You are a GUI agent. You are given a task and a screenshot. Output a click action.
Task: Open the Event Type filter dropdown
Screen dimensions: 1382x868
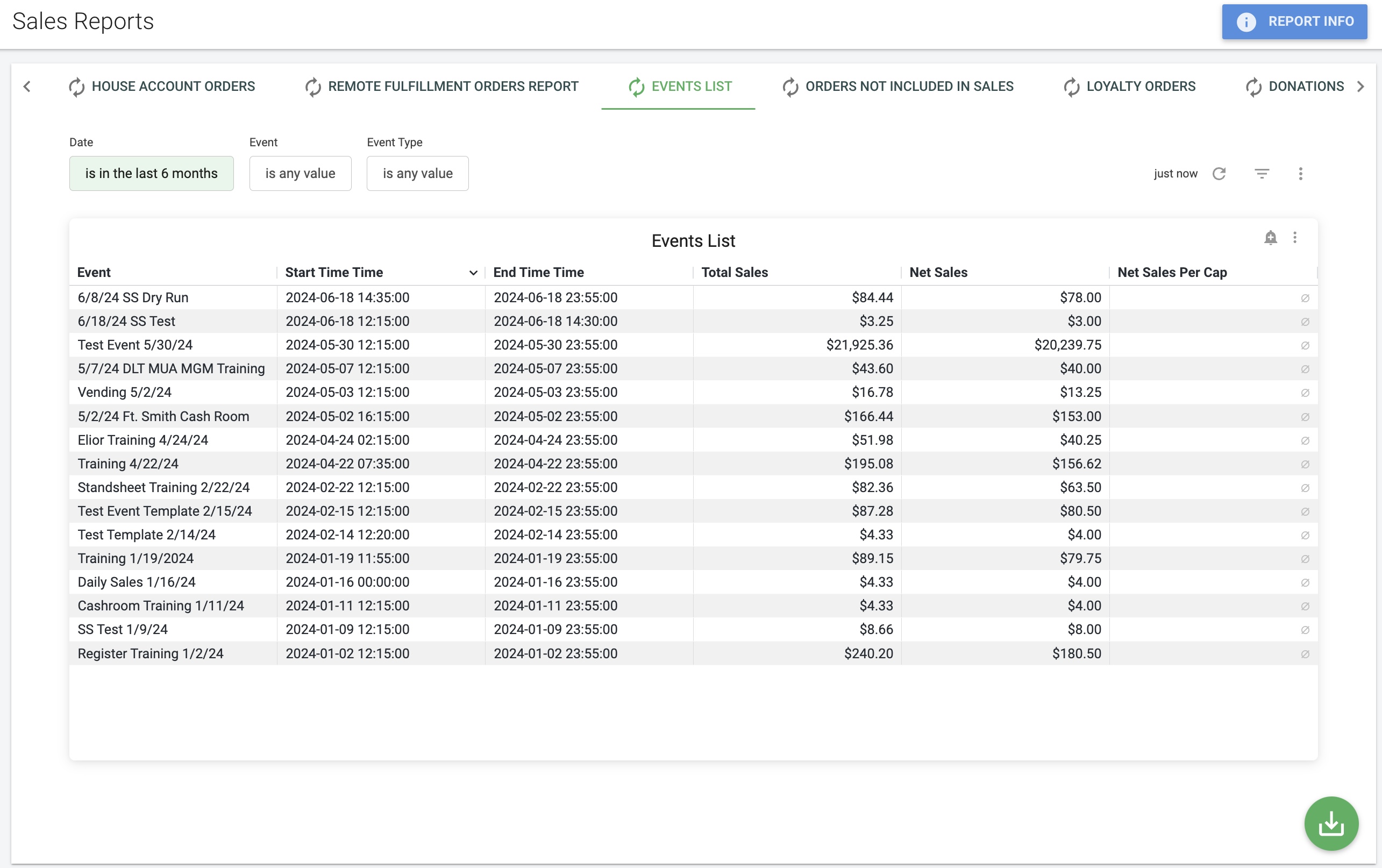(x=417, y=173)
